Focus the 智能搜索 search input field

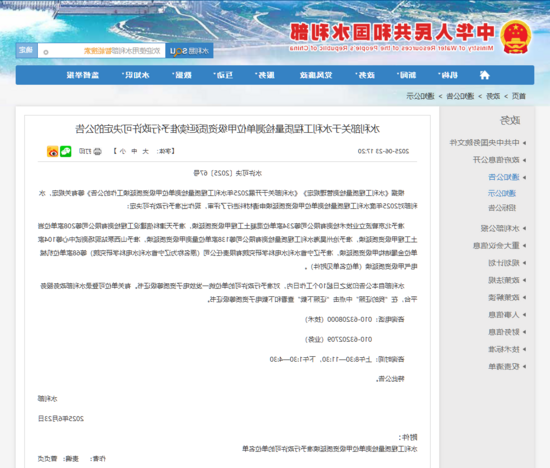point(101,51)
